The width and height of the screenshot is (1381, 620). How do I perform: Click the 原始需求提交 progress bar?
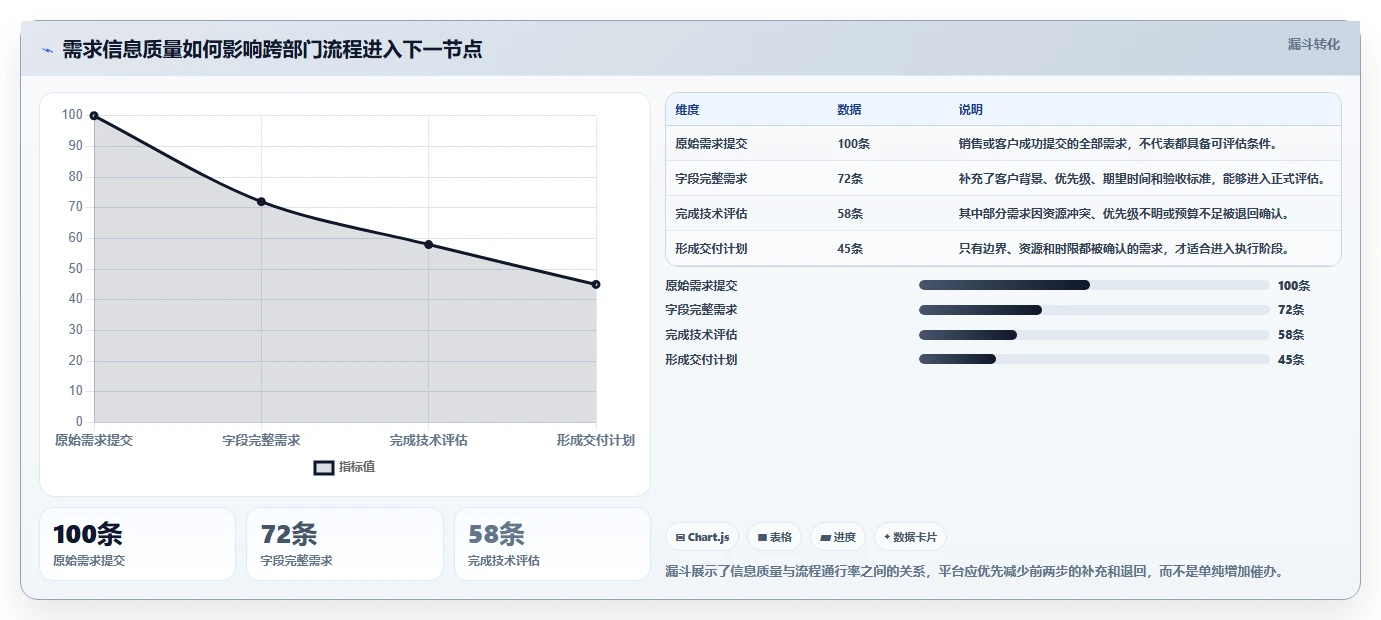(x=1094, y=285)
